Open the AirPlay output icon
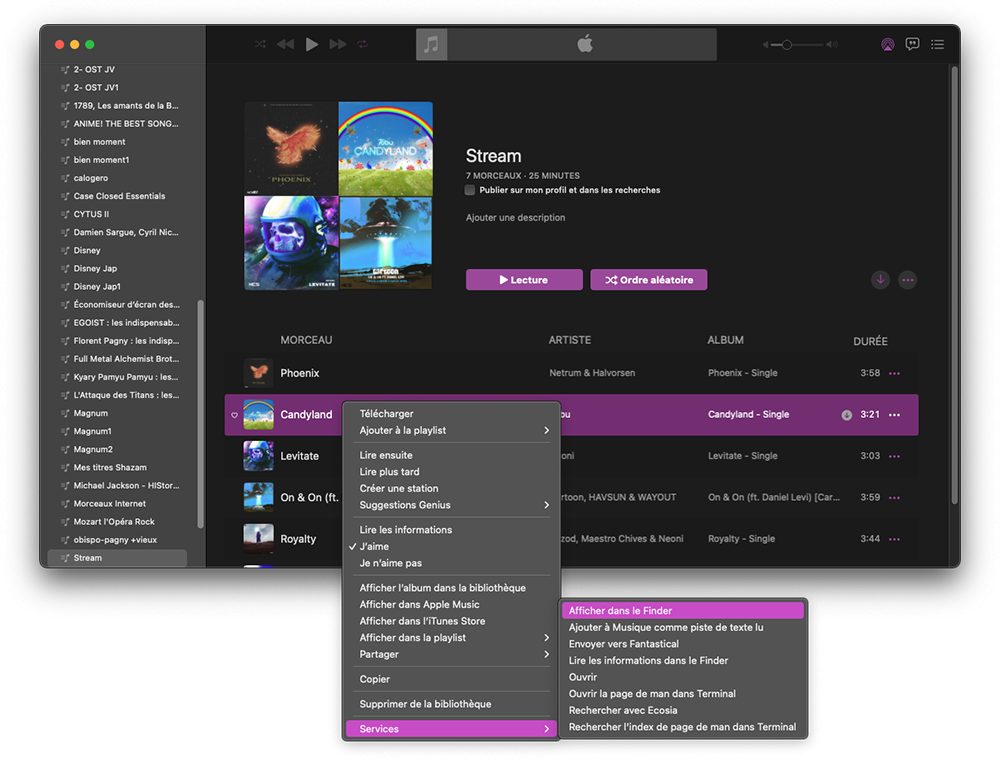This screenshot has height=759, width=1000. (x=887, y=44)
